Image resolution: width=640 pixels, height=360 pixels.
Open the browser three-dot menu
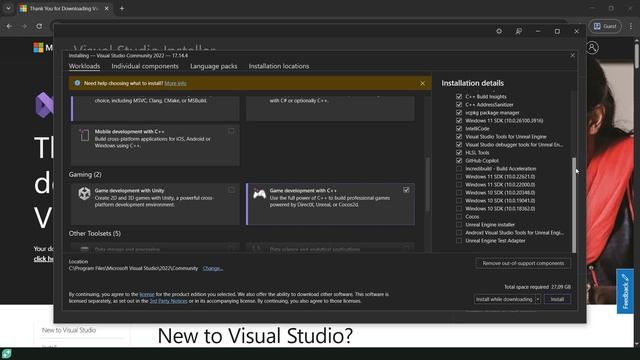tap(631, 26)
